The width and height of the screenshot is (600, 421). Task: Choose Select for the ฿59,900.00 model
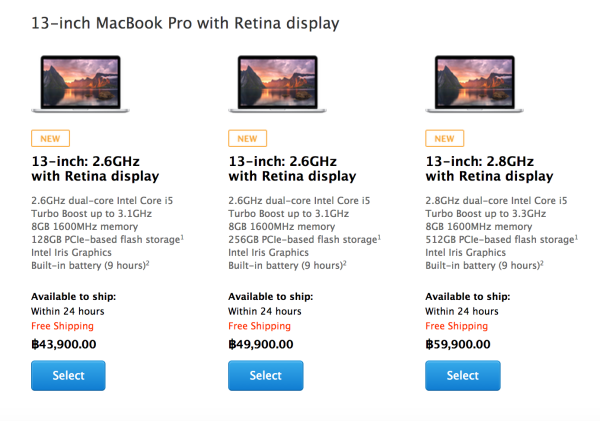click(462, 376)
